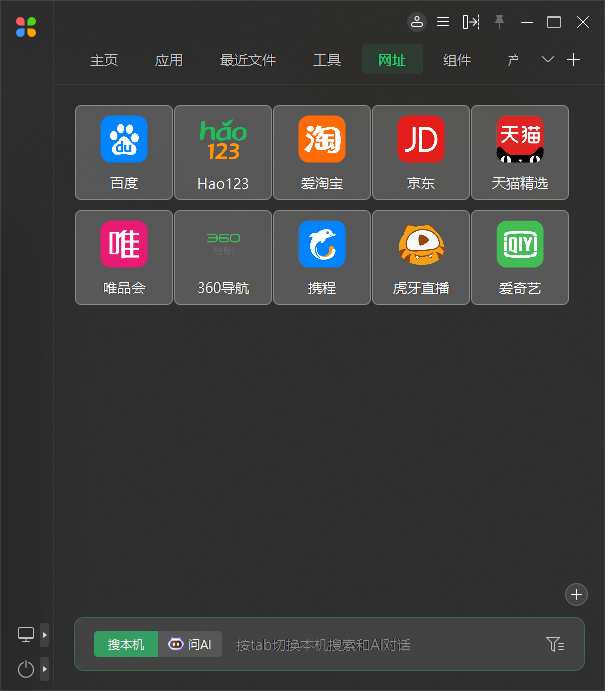Image resolution: width=605 pixels, height=691 pixels.
Task: Click the four-color clover app logo
Action: pyautogui.click(x=26, y=27)
